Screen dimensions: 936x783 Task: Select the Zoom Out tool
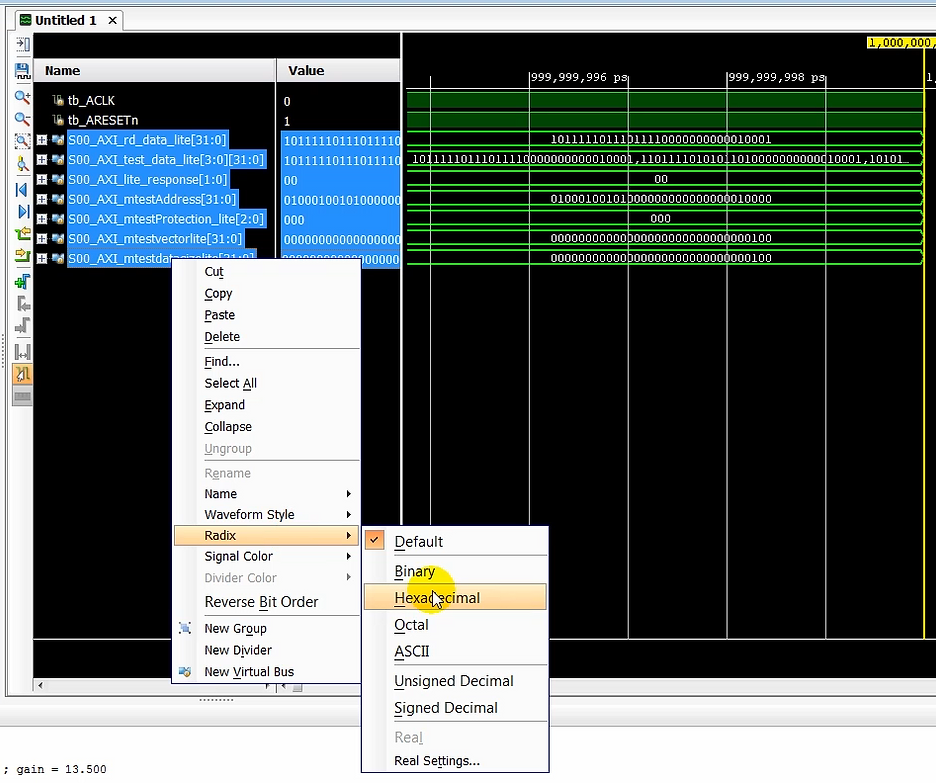pos(22,119)
